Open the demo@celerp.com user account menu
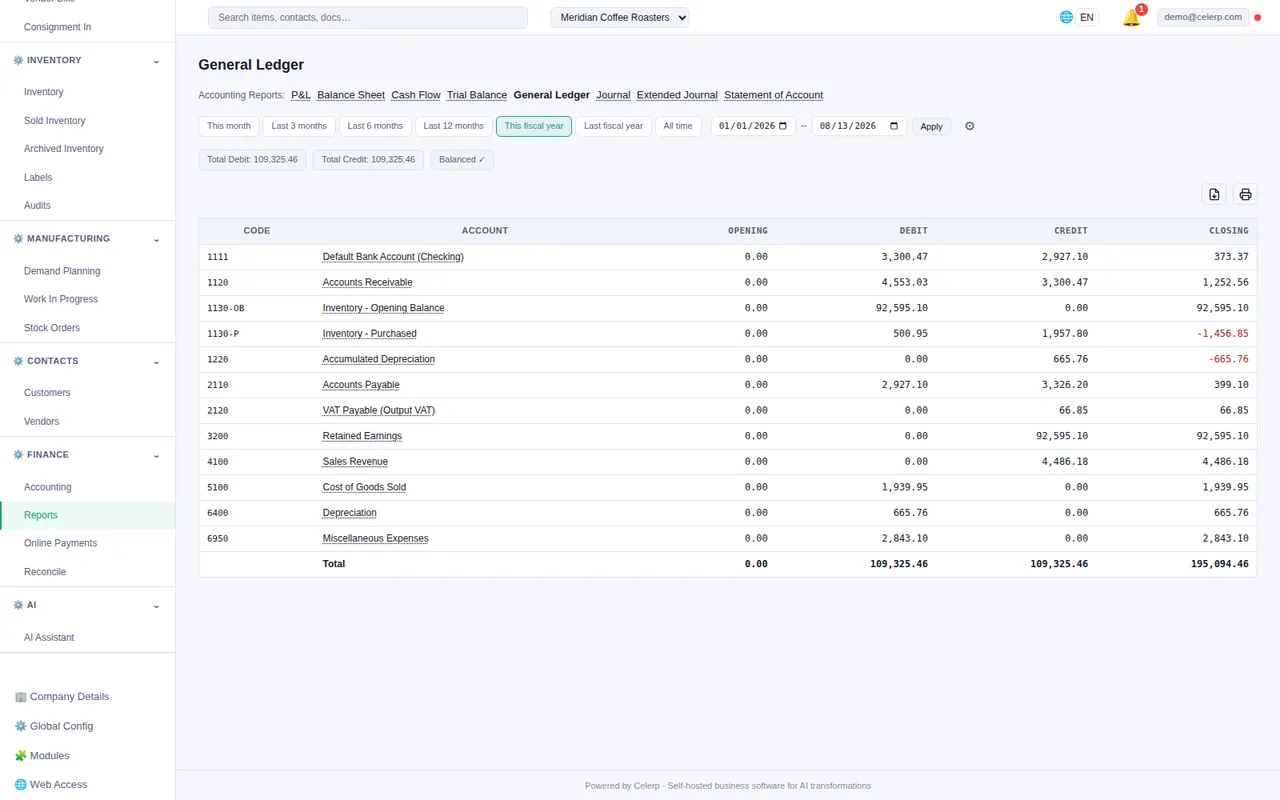This screenshot has height=800, width=1280. (1203, 17)
